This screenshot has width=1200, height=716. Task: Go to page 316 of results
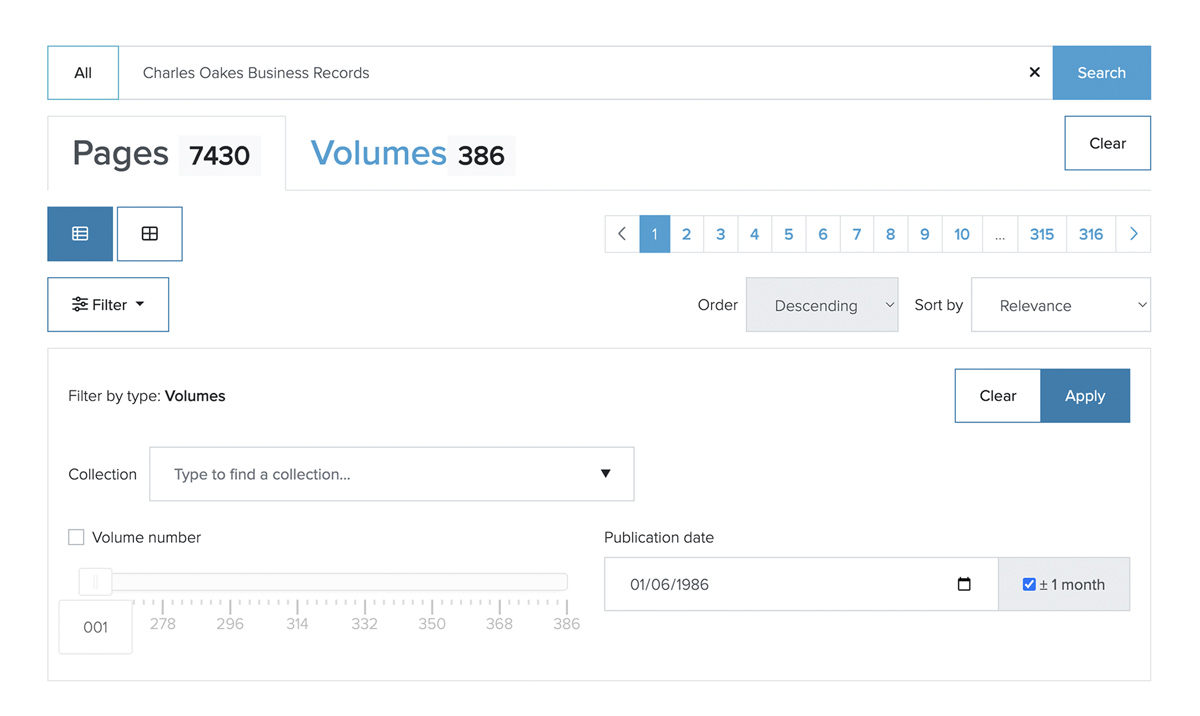point(1090,234)
